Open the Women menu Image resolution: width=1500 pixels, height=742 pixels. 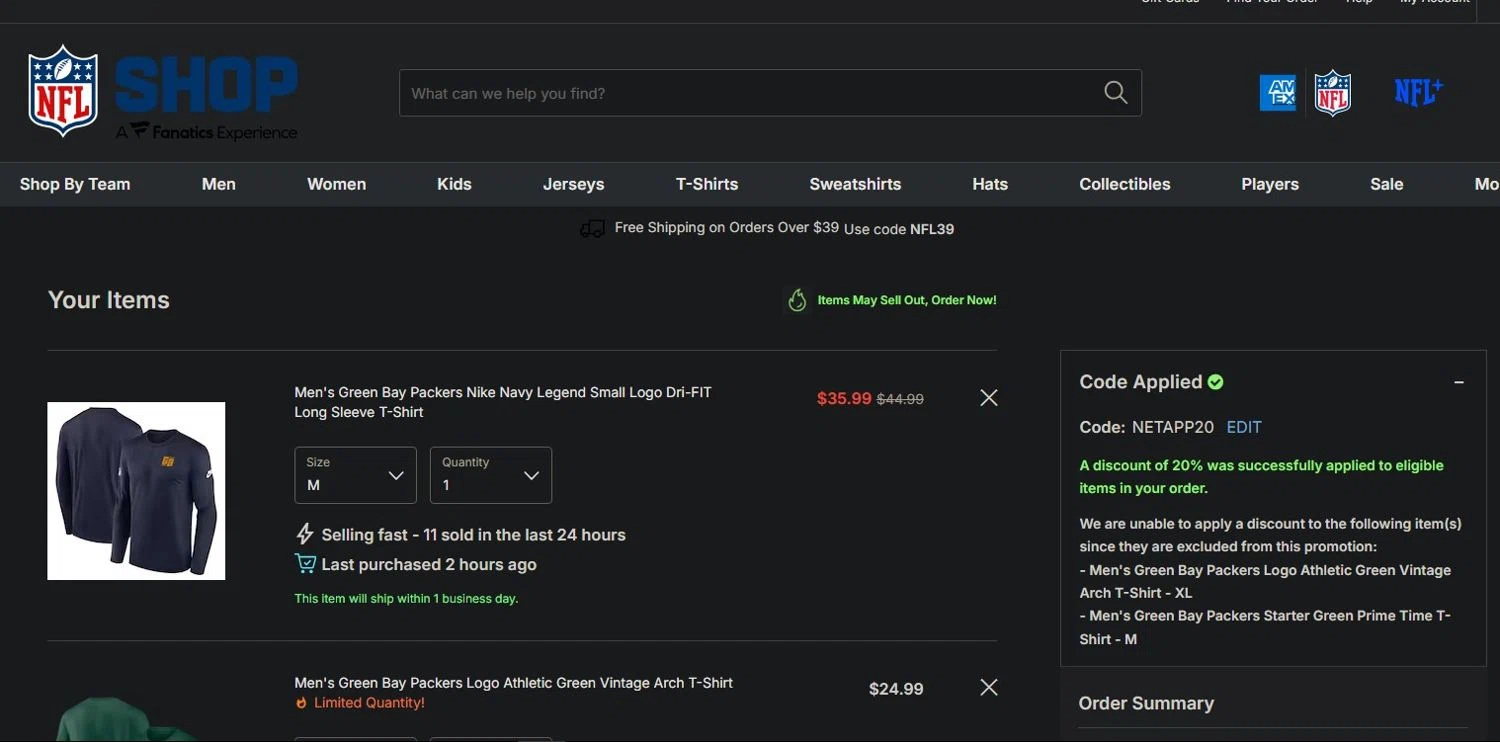click(336, 184)
